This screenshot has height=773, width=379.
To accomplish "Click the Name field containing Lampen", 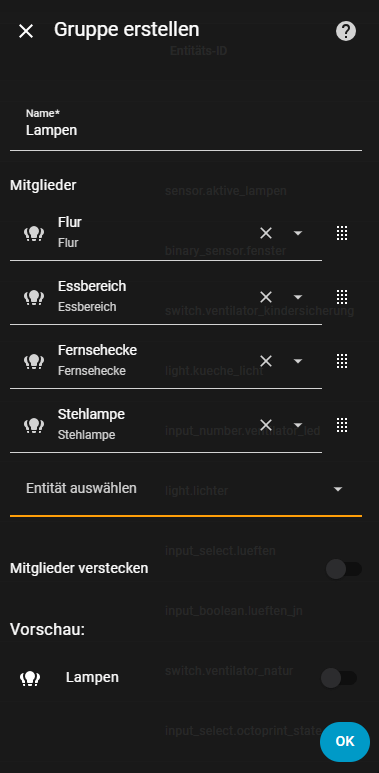I will 186,126.
